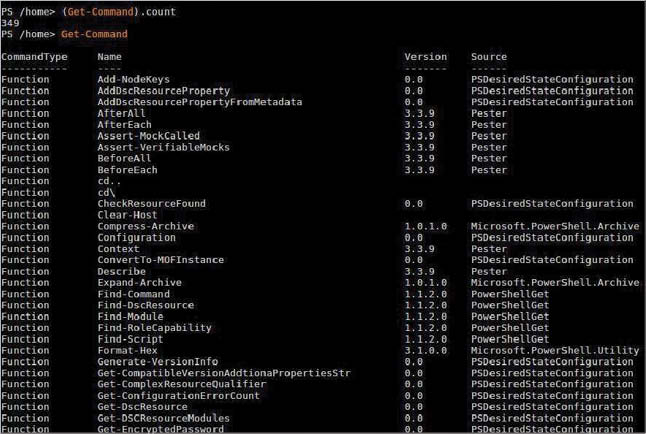The image size is (646, 434).
Task: Click the CommandType column header
Action: [x=34, y=57]
